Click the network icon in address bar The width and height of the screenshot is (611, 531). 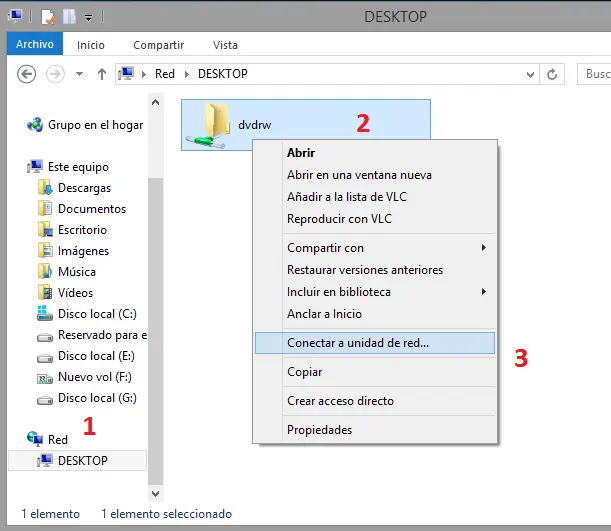[126, 74]
